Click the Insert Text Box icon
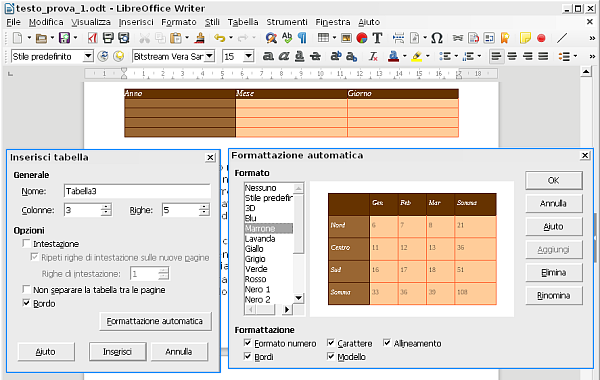Image resolution: width=600 pixels, height=380 pixels. tap(377, 38)
